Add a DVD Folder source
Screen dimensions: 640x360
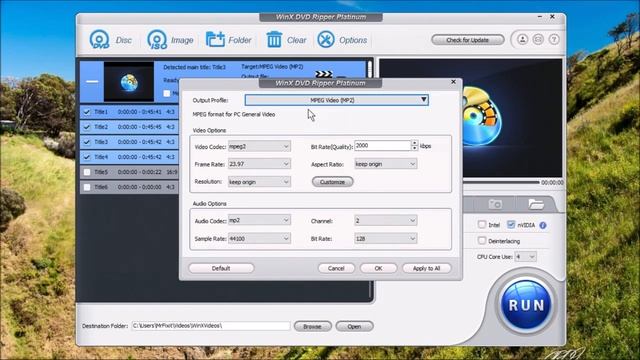pyautogui.click(x=229, y=40)
